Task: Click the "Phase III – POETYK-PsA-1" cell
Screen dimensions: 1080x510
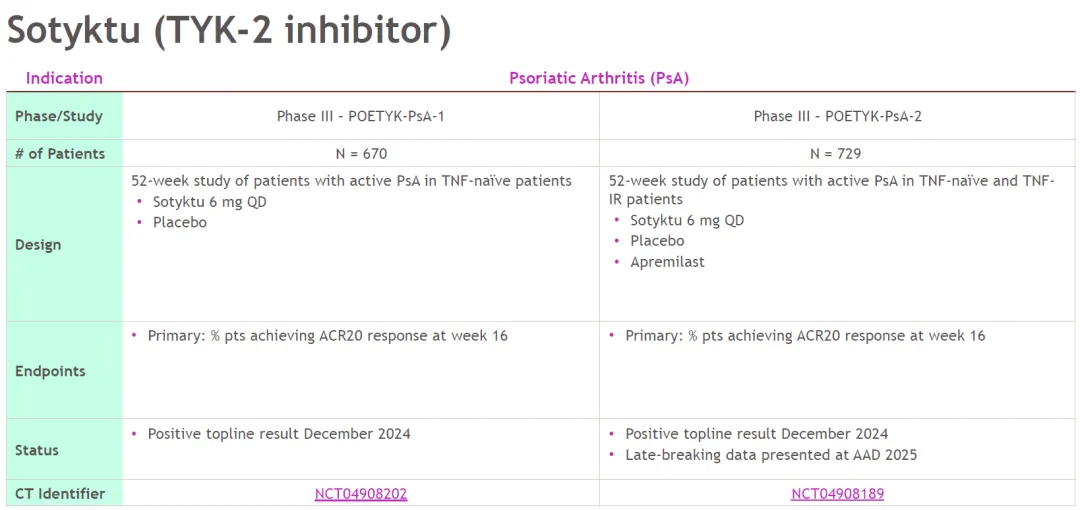Action: click(x=361, y=116)
